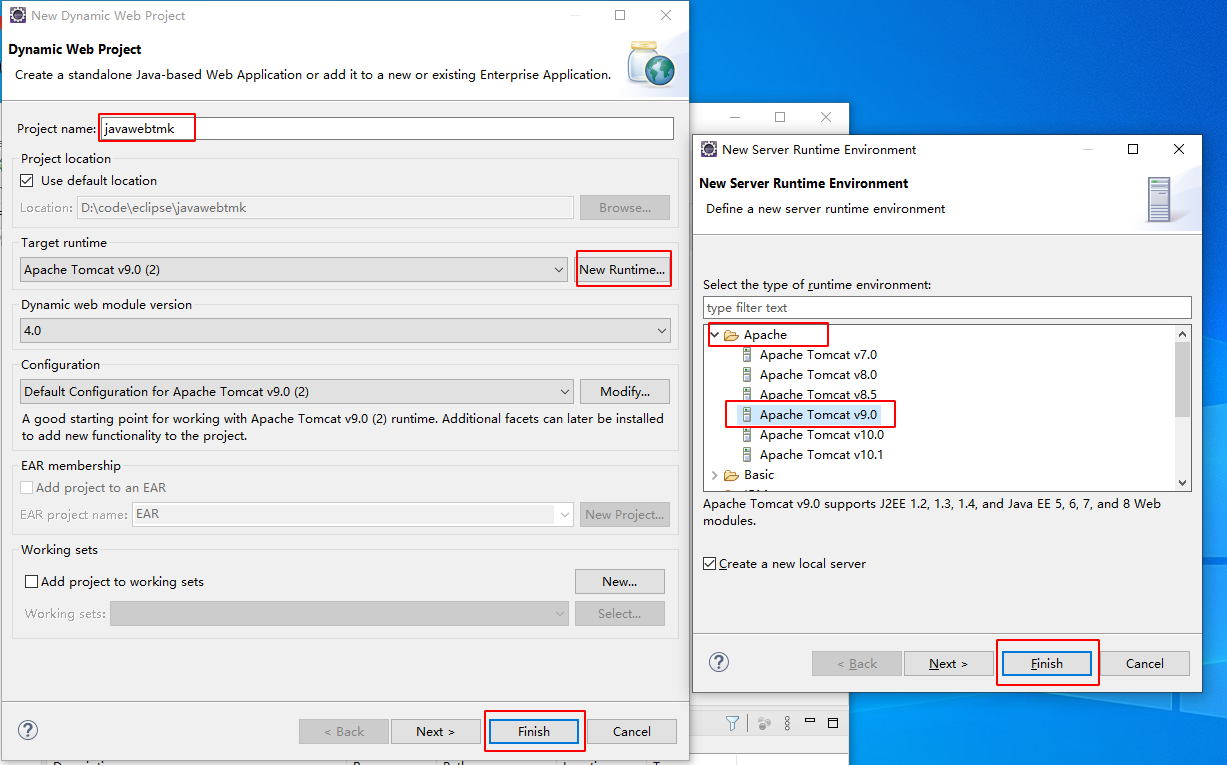Select Apache Tomcat v10.0 in the list

821,435
